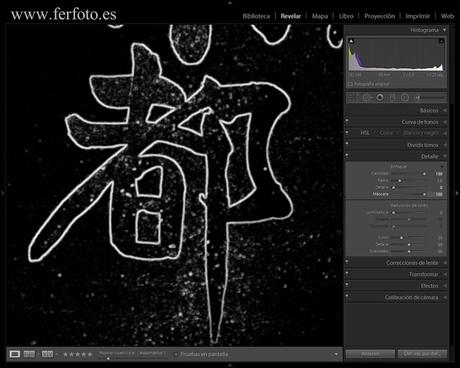Click the histogram graph area
460x368 pixels.
pyautogui.click(x=396, y=55)
